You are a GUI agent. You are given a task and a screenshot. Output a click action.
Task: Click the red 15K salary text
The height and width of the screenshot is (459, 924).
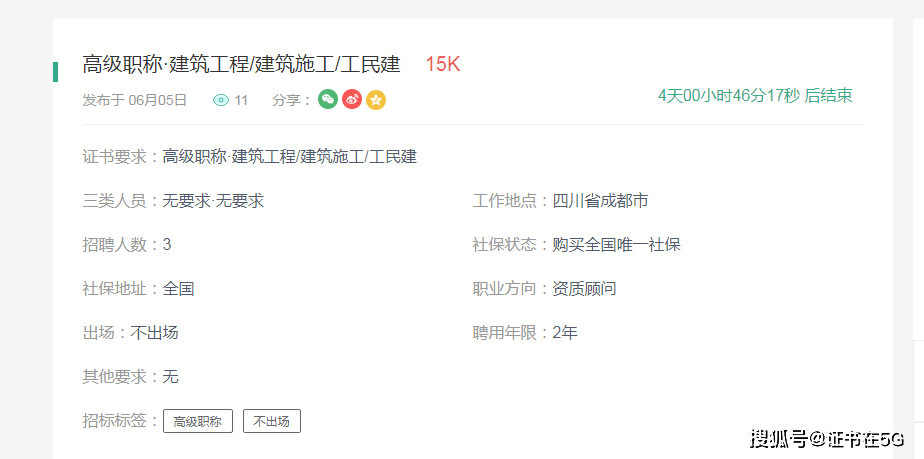point(442,65)
